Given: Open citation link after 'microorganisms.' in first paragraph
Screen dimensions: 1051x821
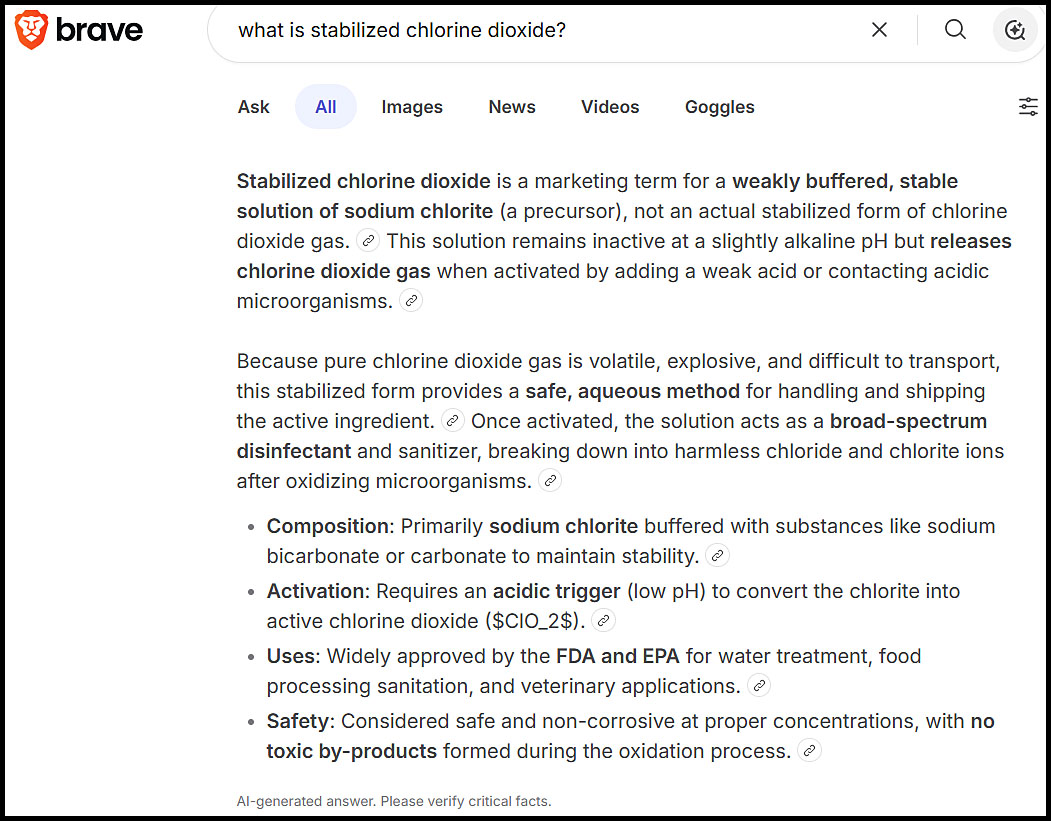Looking at the screenshot, I should coord(411,300).
